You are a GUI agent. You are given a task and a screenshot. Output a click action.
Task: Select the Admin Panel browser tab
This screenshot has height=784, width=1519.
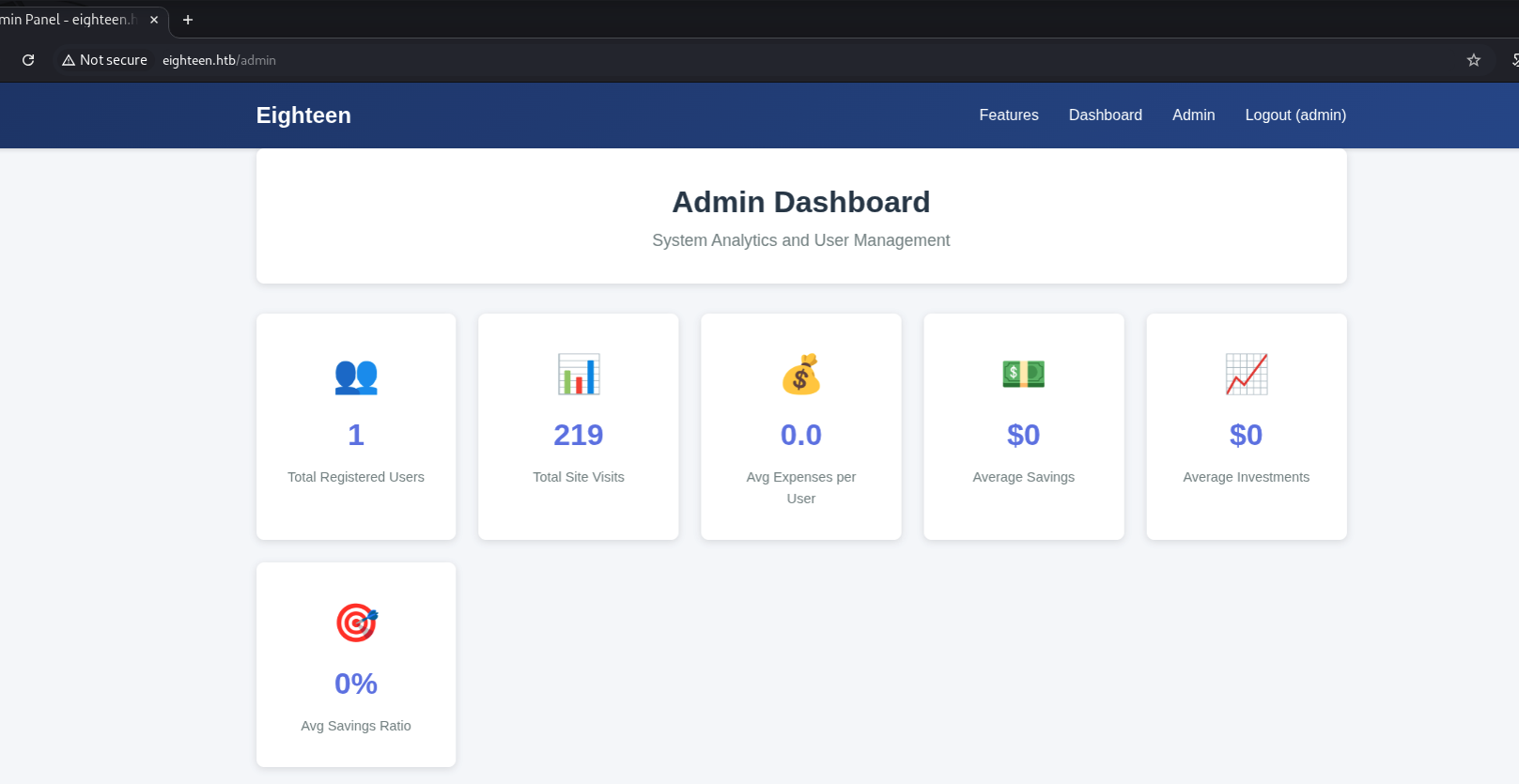click(x=68, y=20)
